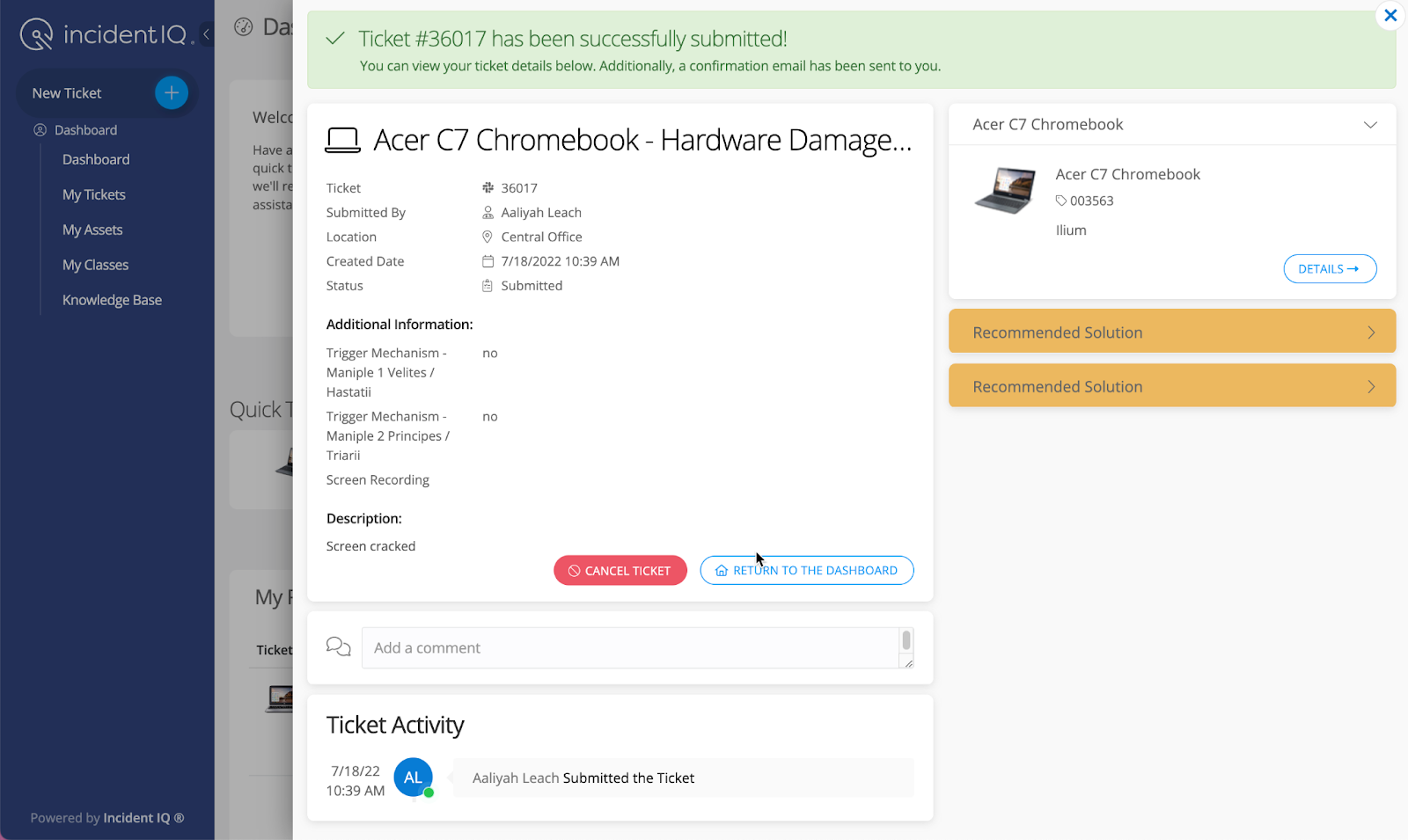Click the Dashboard section header in sidebar

pos(85,130)
